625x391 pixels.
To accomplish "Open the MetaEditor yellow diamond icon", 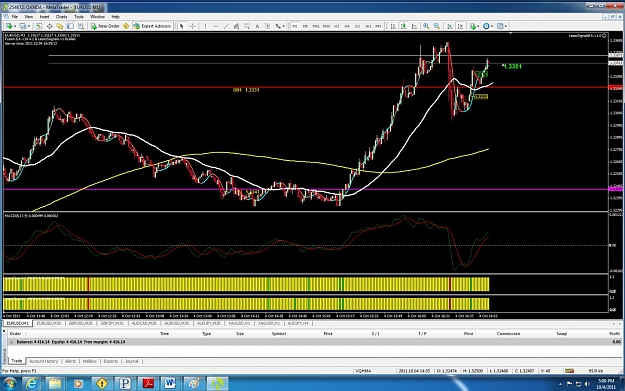I will [126, 26].
